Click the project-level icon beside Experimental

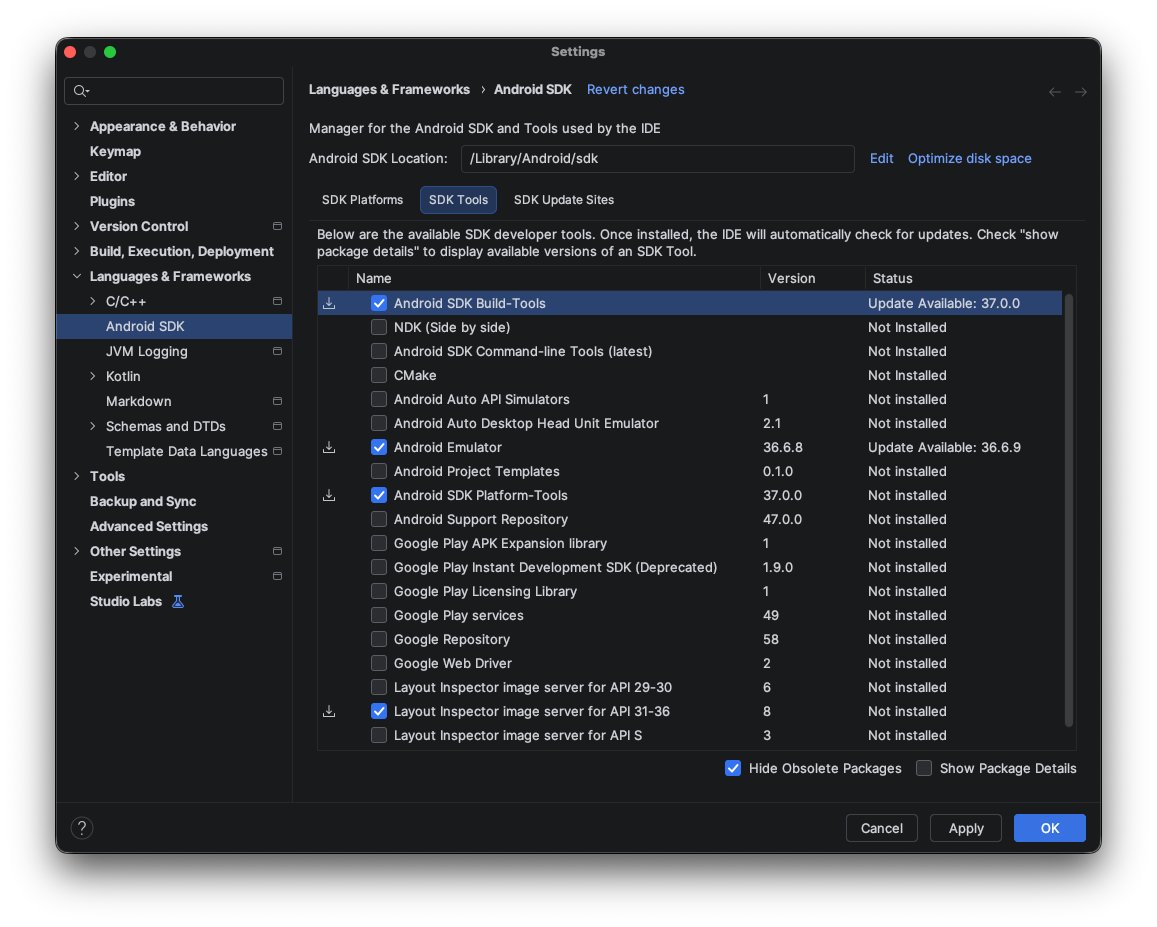click(277, 576)
